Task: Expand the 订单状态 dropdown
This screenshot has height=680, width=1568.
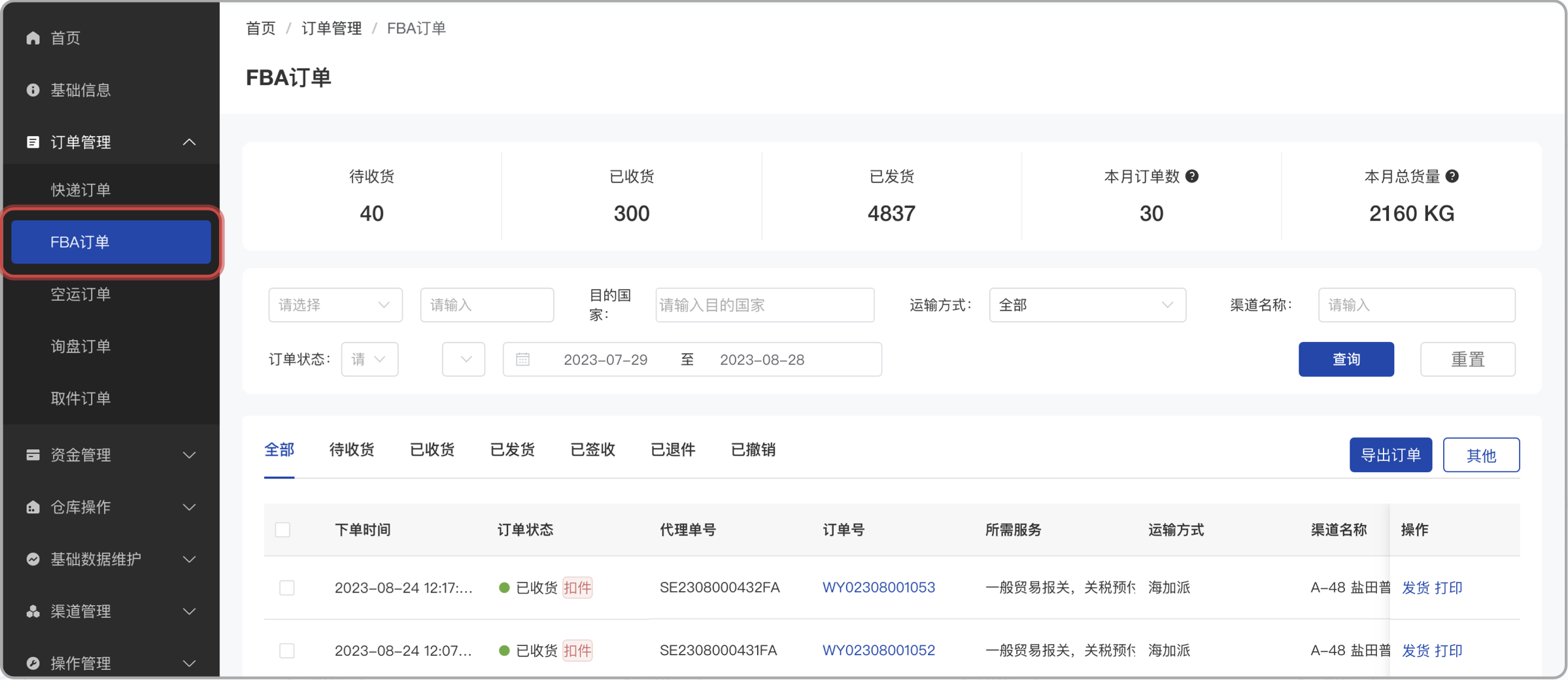Action: 369,359
